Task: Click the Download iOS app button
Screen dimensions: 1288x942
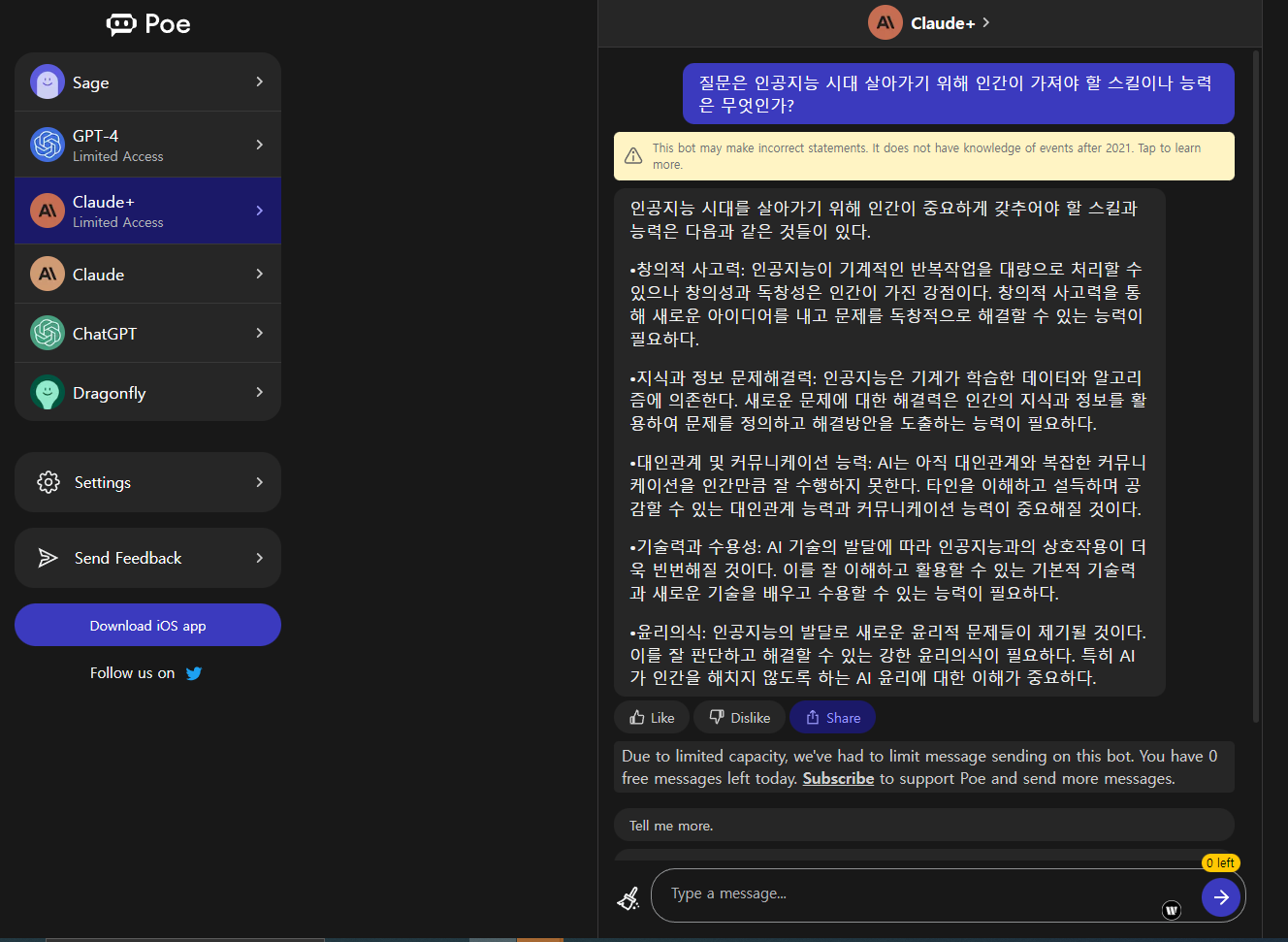Action: click(x=147, y=626)
